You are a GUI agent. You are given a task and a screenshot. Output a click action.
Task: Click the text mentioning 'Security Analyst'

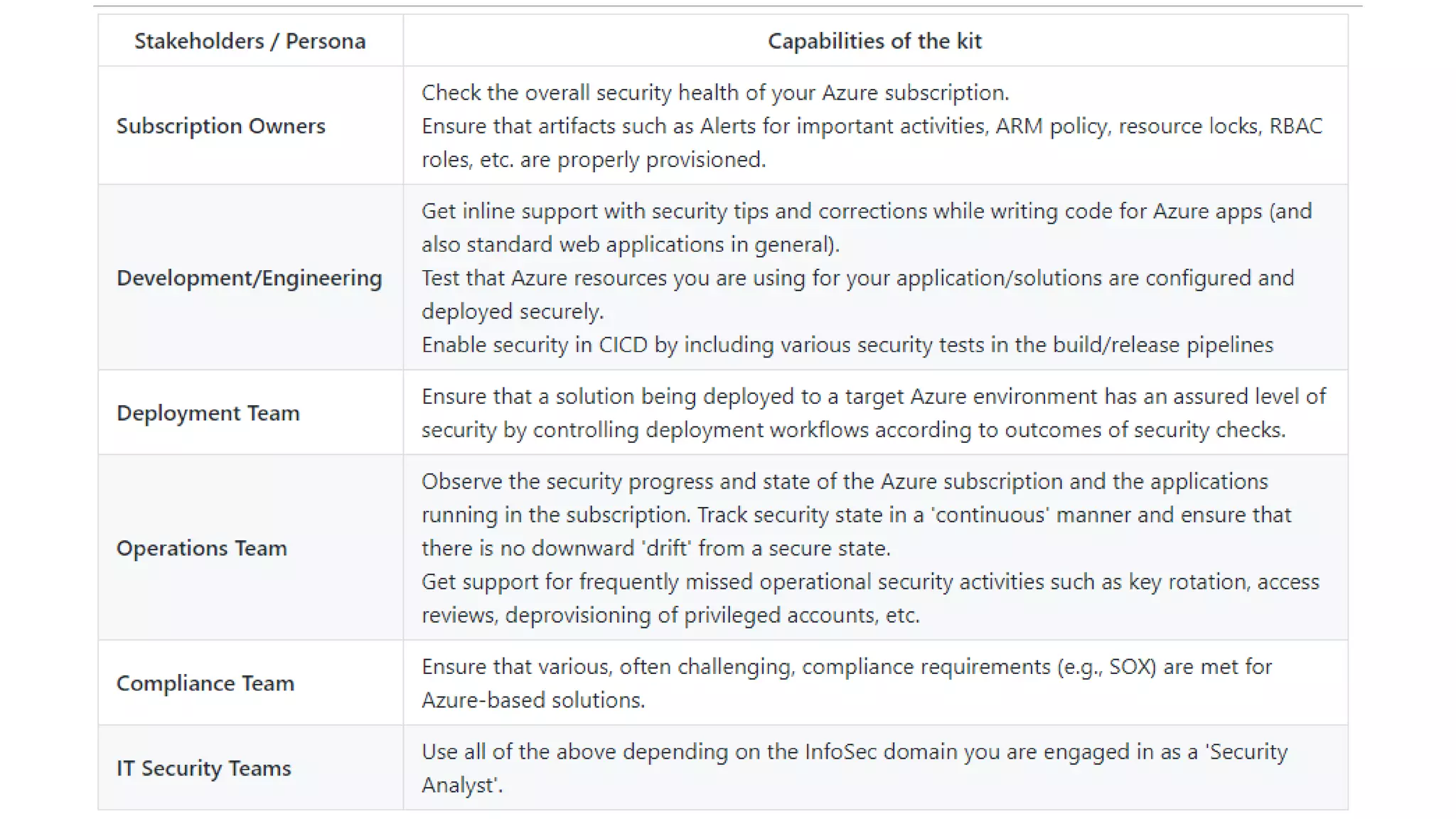click(853, 752)
